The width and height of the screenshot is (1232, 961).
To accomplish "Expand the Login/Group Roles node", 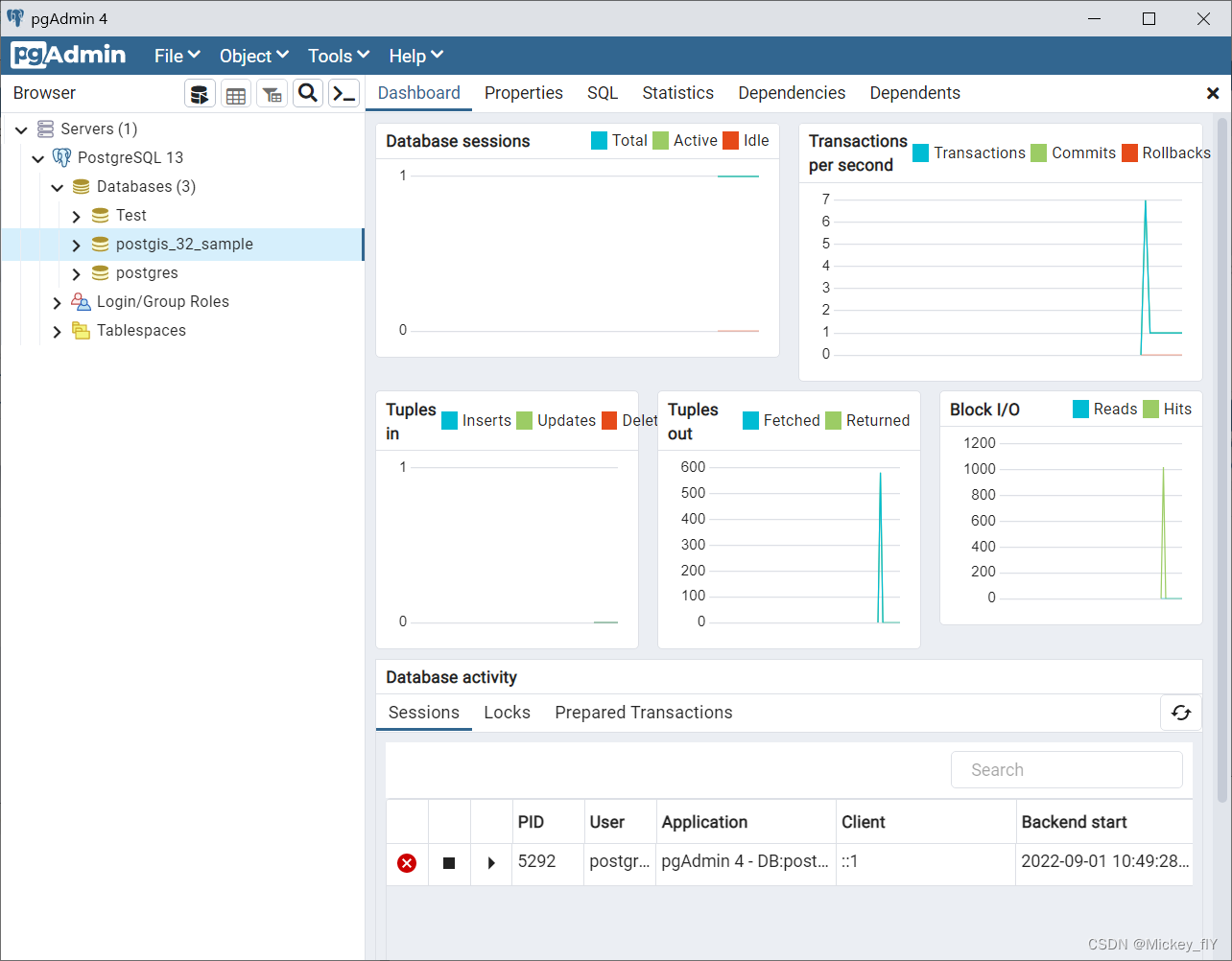I will click(58, 302).
